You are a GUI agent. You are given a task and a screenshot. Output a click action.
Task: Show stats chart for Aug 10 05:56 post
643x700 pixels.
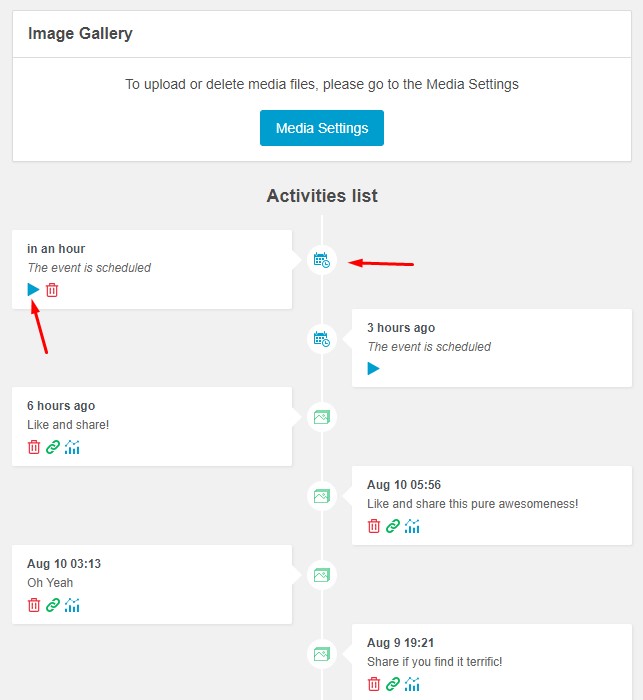pyautogui.click(x=412, y=526)
